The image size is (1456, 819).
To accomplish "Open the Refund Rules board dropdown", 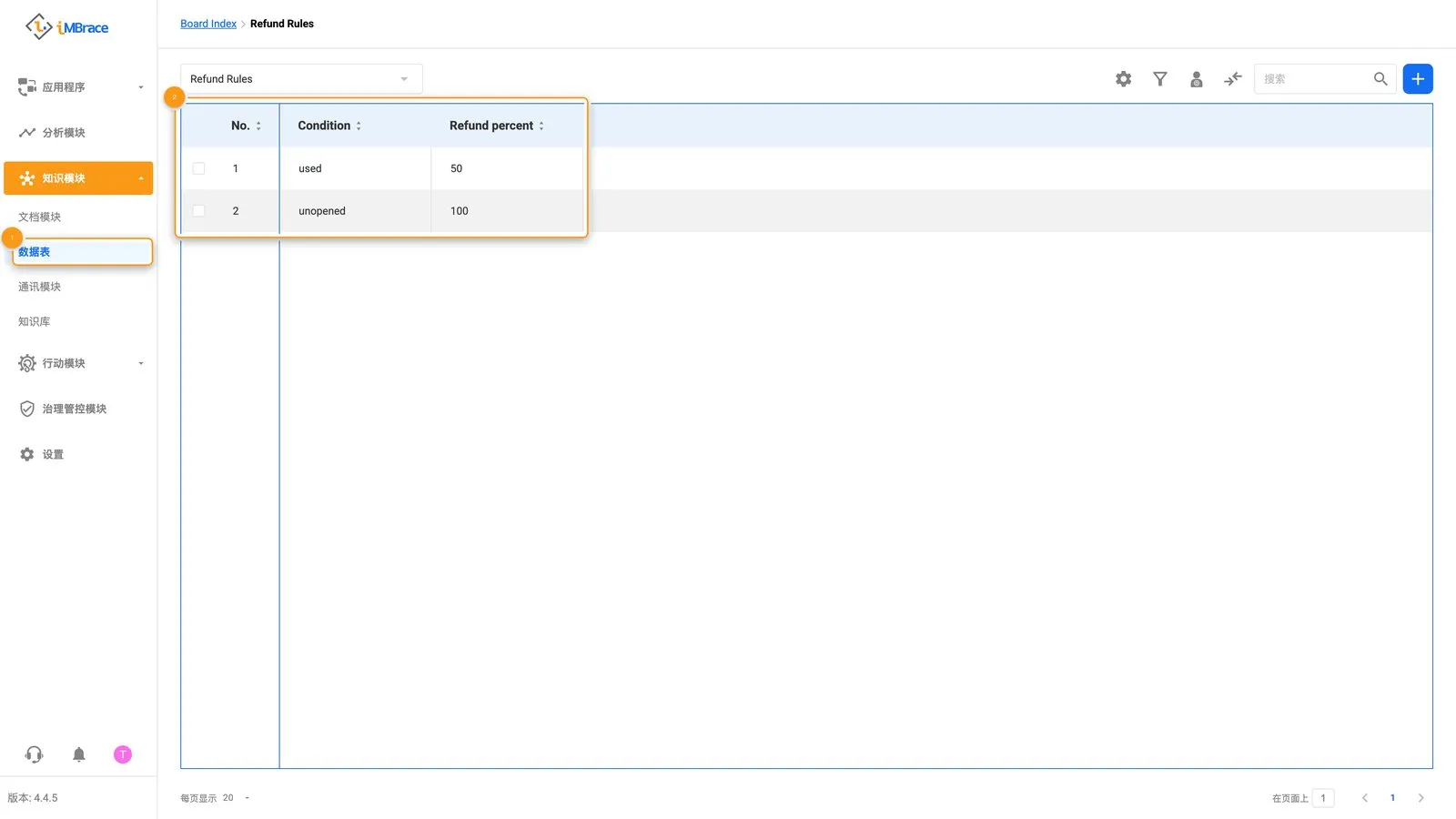I will pos(301,79).
